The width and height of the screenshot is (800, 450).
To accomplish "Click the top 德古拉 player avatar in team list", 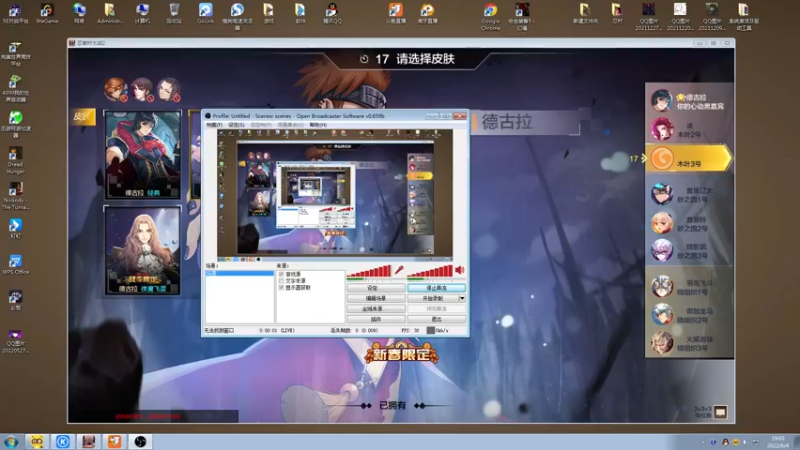I will tap(662, 101).
